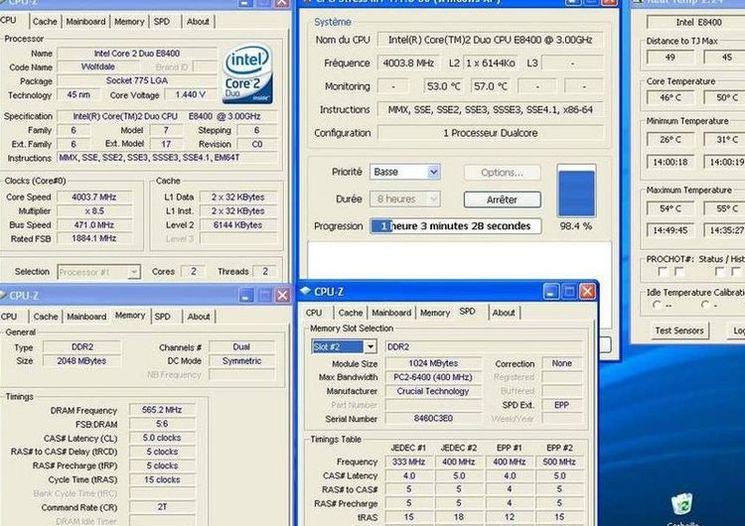Click the Core Speed value 4003.7 MHz

click(x=94, y=197)
